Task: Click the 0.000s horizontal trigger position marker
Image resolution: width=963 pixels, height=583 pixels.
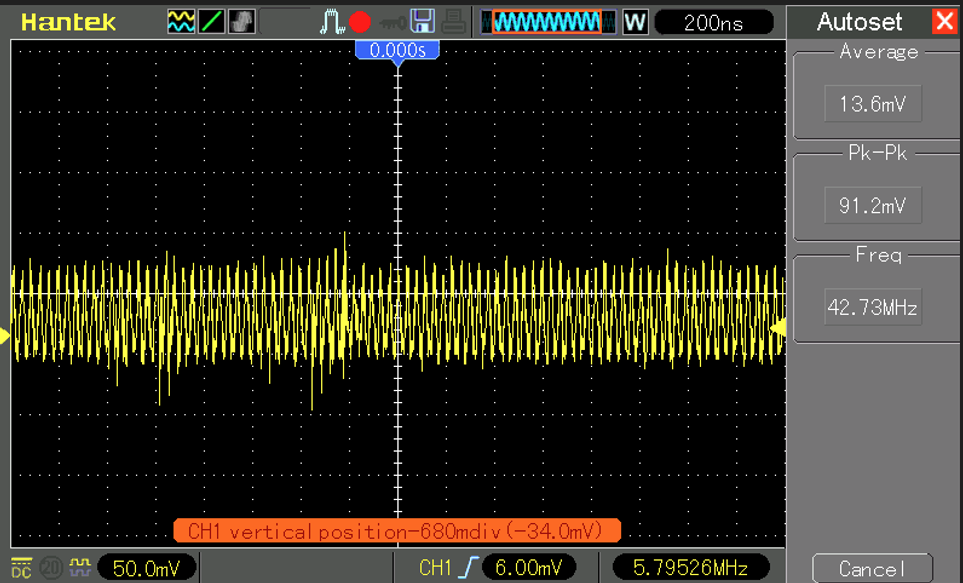Action: pos(397,49)
